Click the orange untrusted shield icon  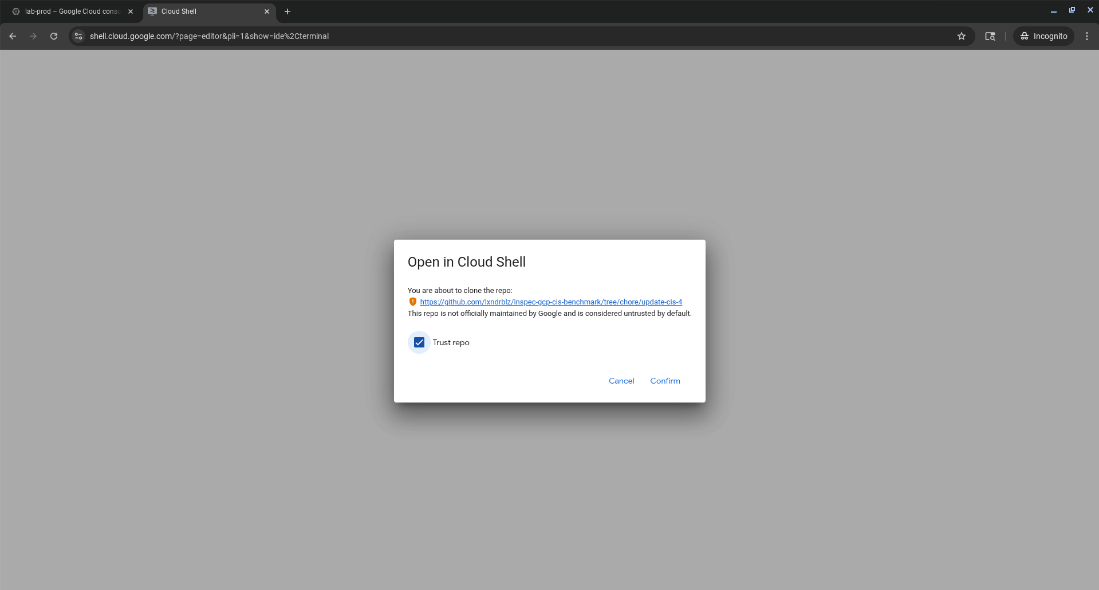coord(412,301)
